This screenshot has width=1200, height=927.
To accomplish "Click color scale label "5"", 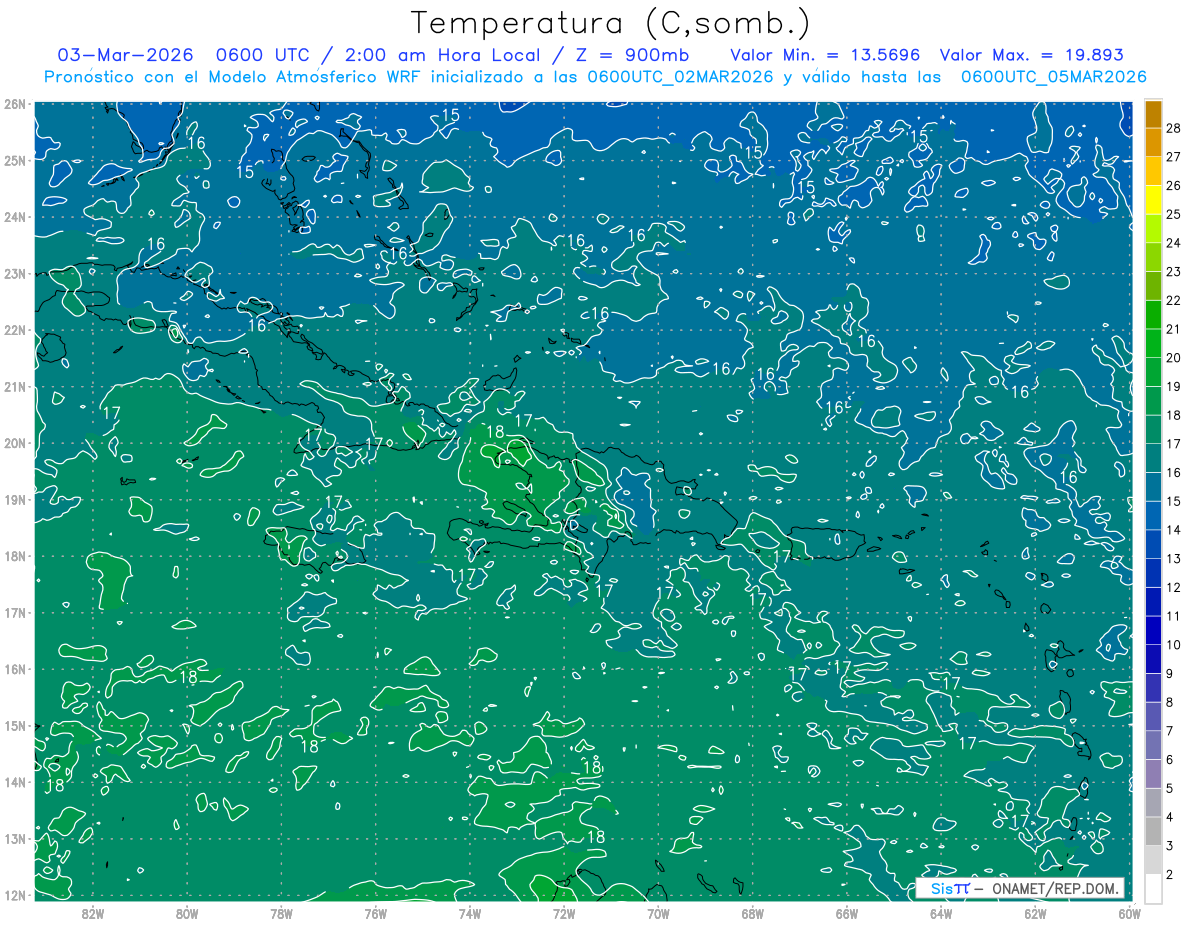I will (1169, 788).
